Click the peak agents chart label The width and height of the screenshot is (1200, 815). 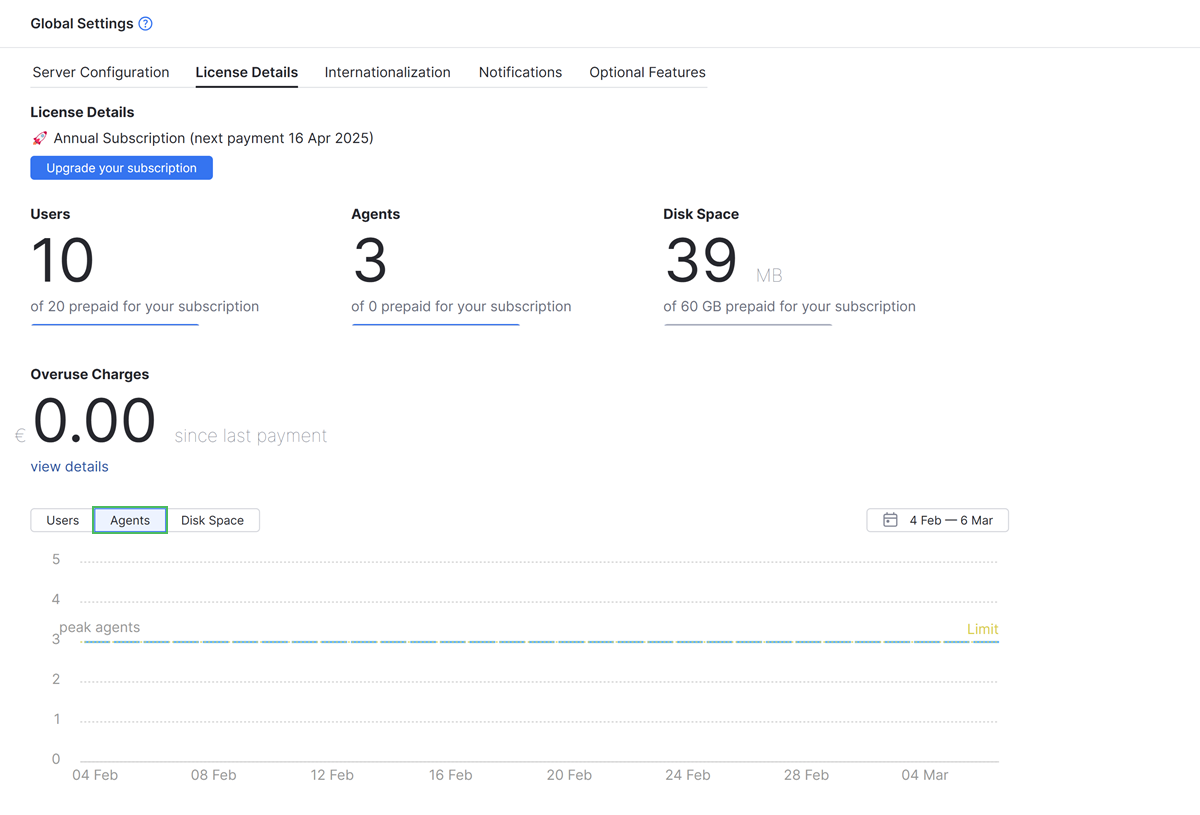click(x=100, y=628)
